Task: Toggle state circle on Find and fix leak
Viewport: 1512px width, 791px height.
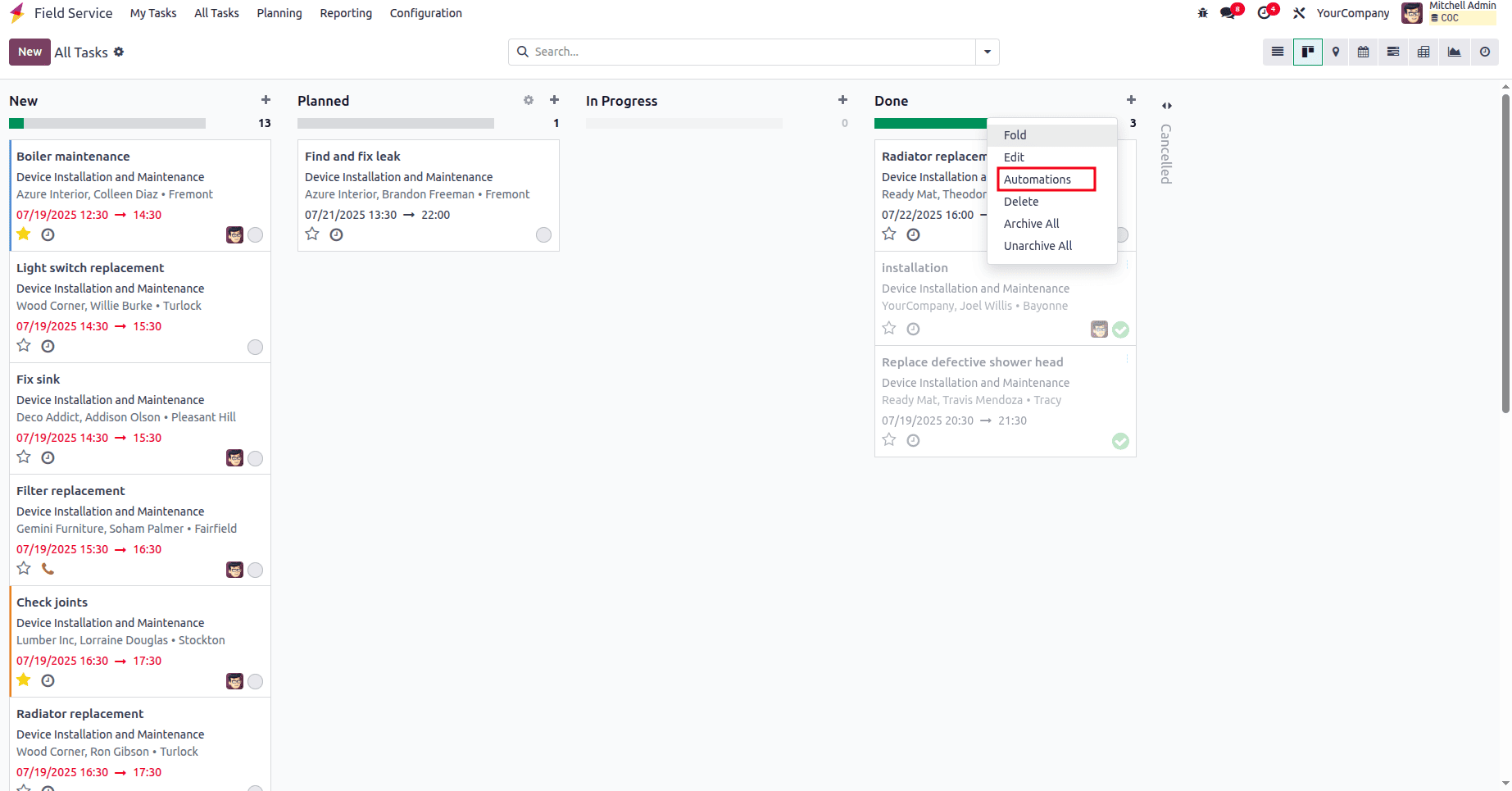Action: point(544,235)
